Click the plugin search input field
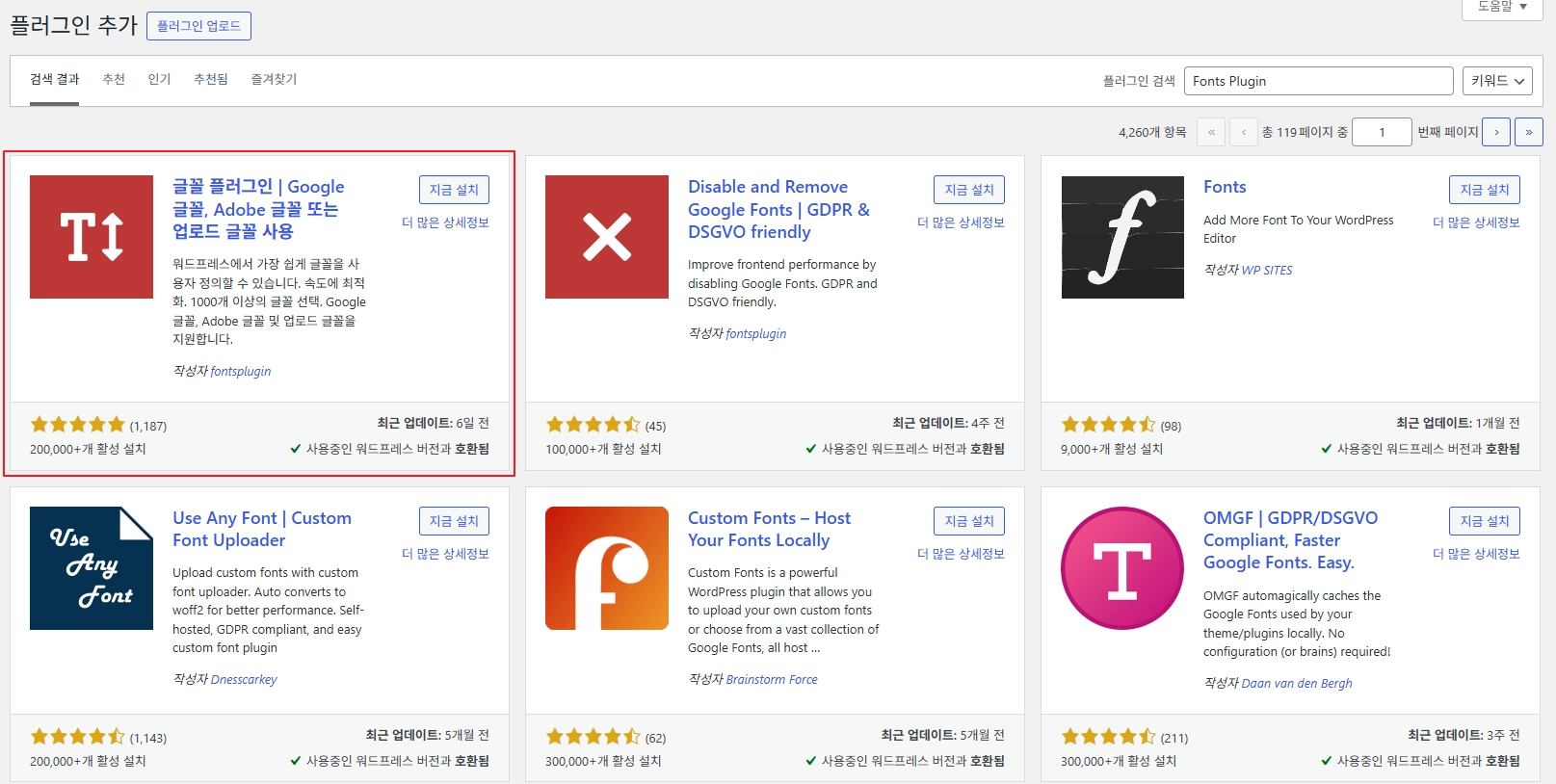Image resolution: width=1556 pixels, height=784 pixels. 1317,81
